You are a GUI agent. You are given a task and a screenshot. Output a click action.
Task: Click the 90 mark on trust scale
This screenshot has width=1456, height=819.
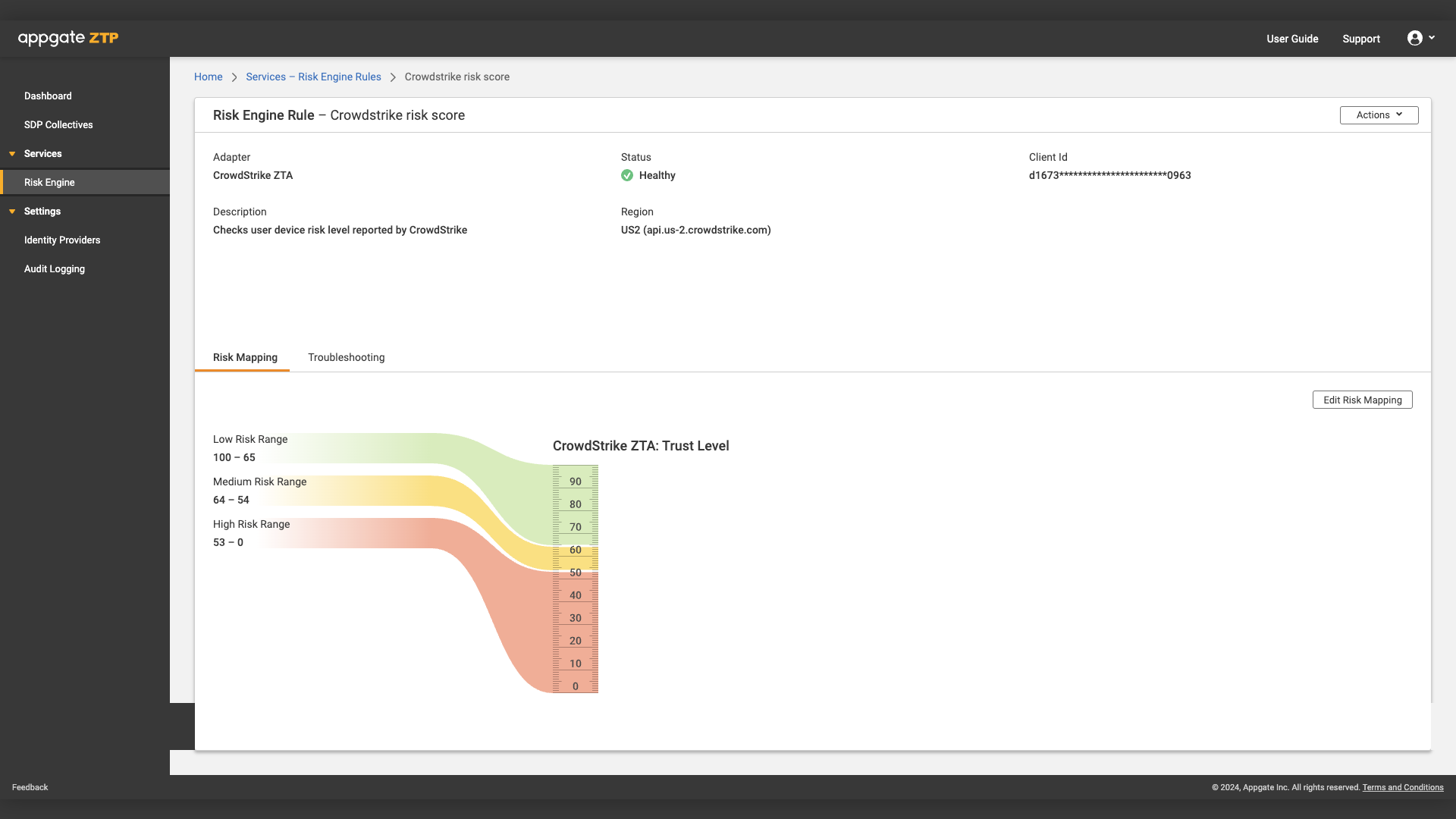pyautogui.click(x=576, y=482)
